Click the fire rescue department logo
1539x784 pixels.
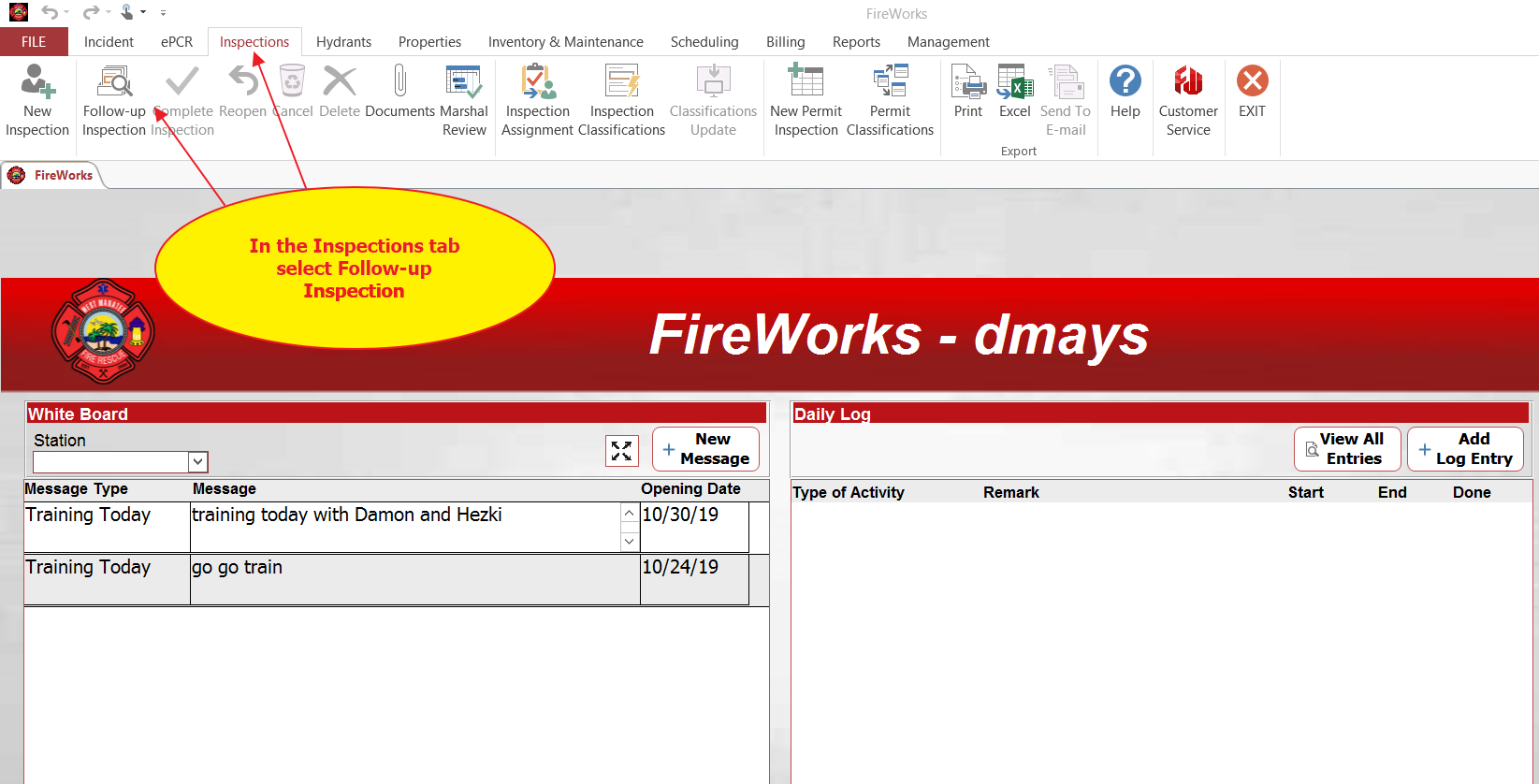[103, 331]
